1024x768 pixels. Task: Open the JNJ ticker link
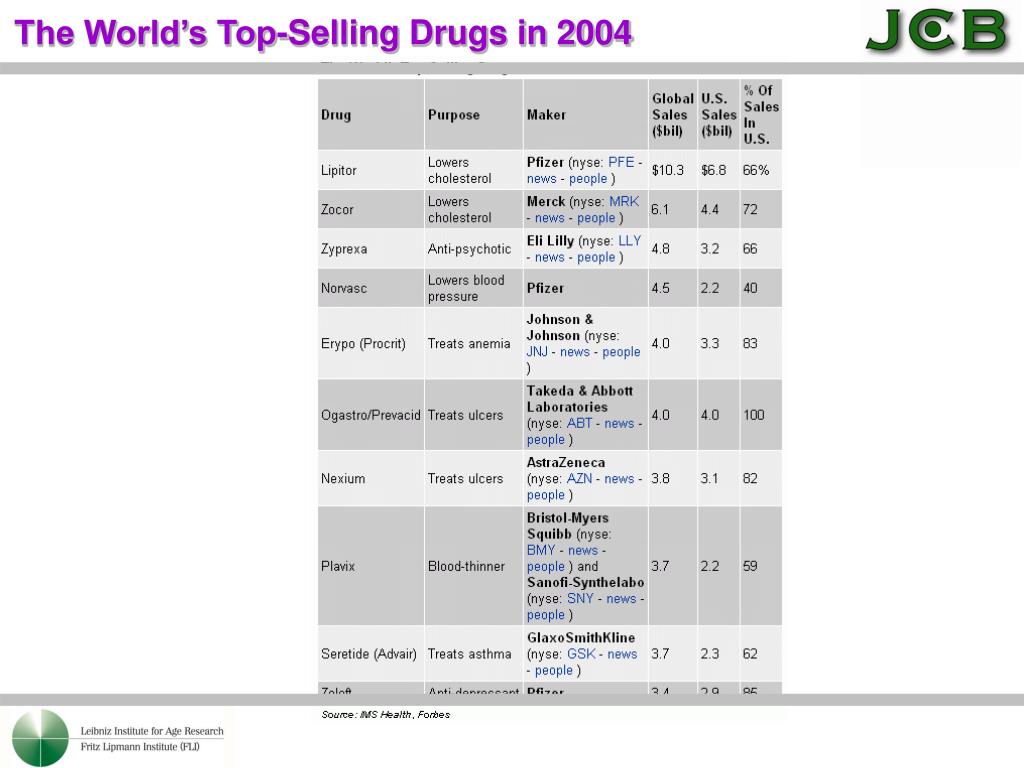tap(537, 351)
